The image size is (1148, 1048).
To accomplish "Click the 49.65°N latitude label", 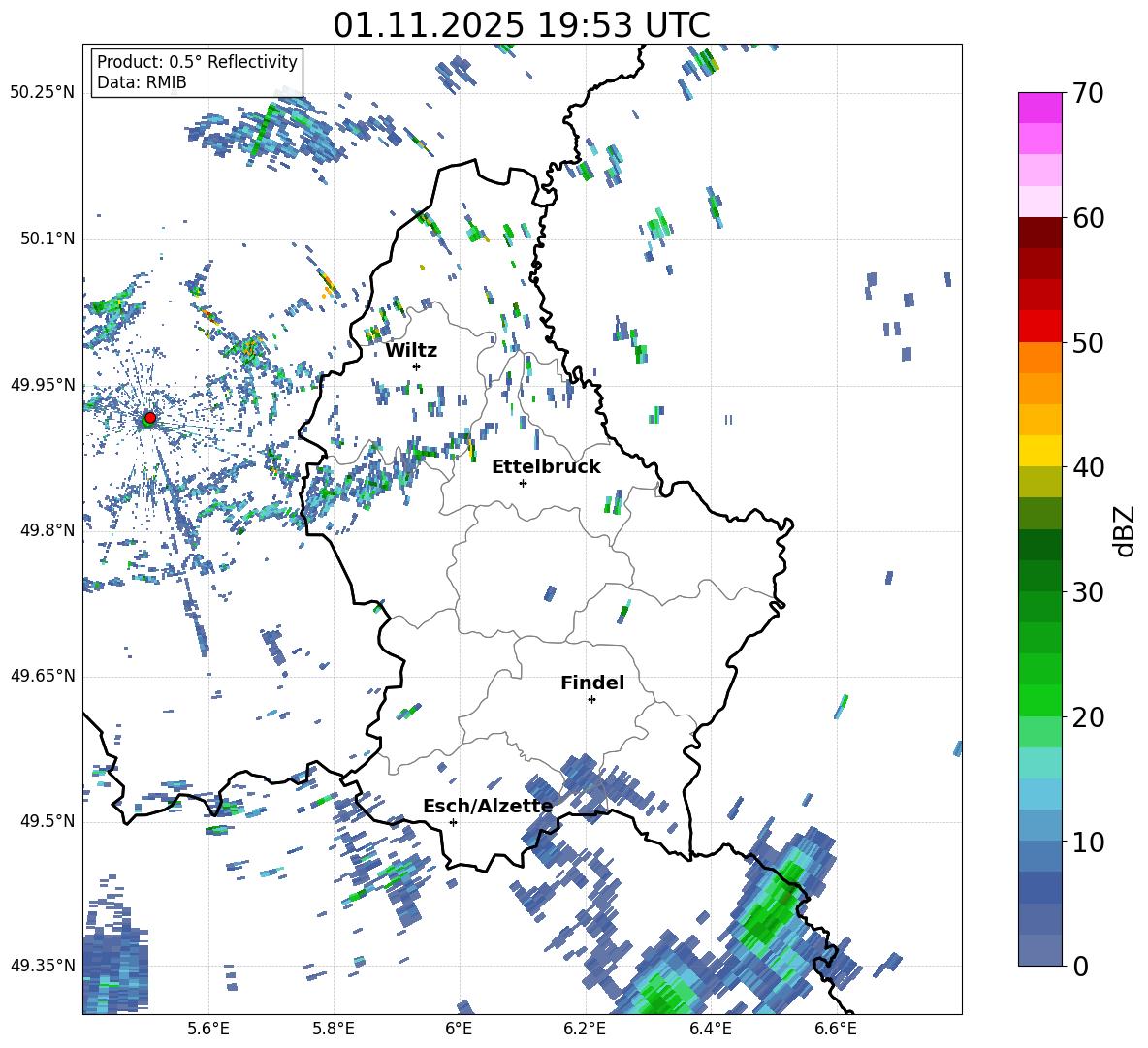I will point(43,676).
